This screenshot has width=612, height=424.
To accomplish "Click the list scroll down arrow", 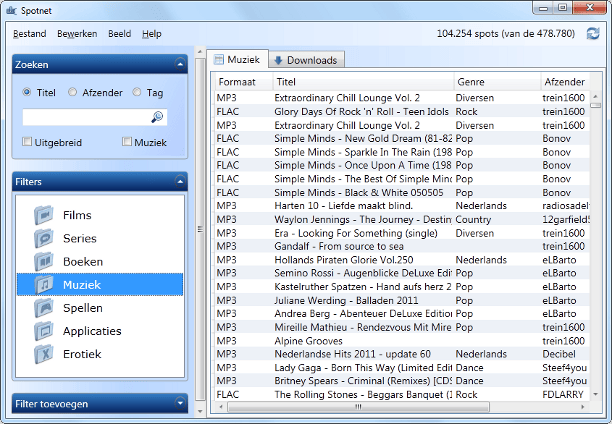I will [x=595, y=394].
